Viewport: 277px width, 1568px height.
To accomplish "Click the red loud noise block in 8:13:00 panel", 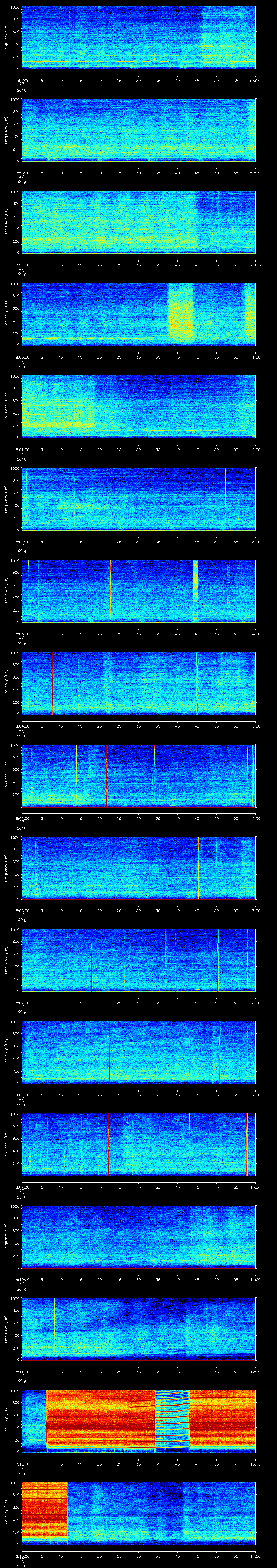I will (44, 1512).
